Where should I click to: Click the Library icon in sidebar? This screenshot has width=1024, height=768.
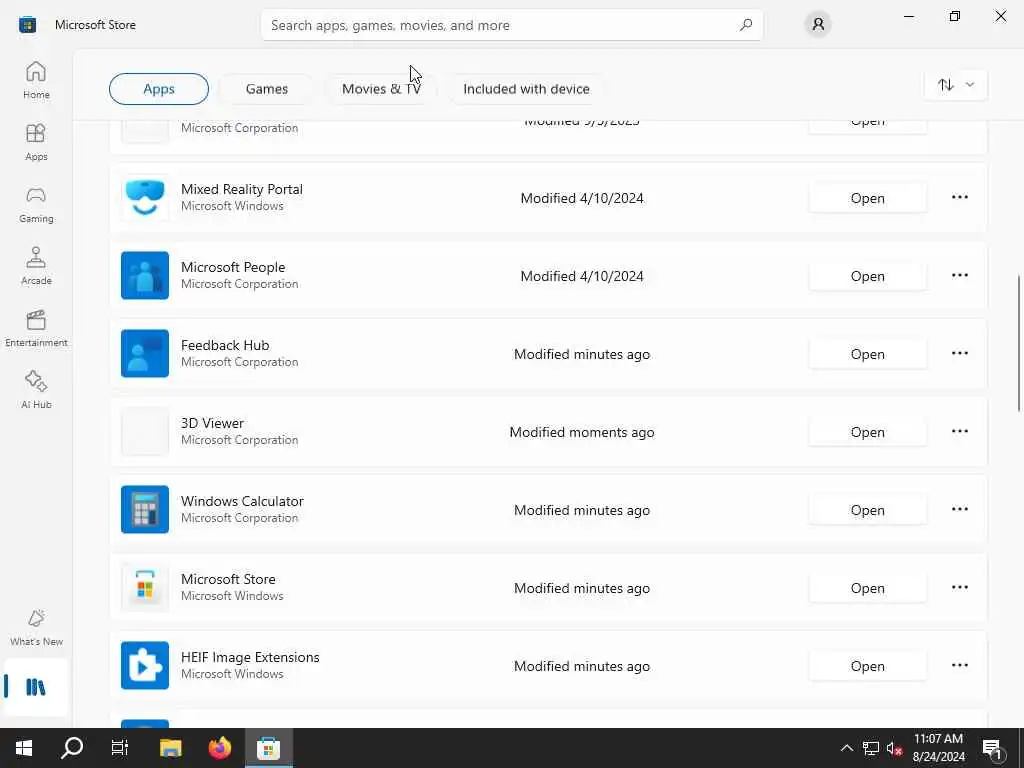[x=36, y=687]
